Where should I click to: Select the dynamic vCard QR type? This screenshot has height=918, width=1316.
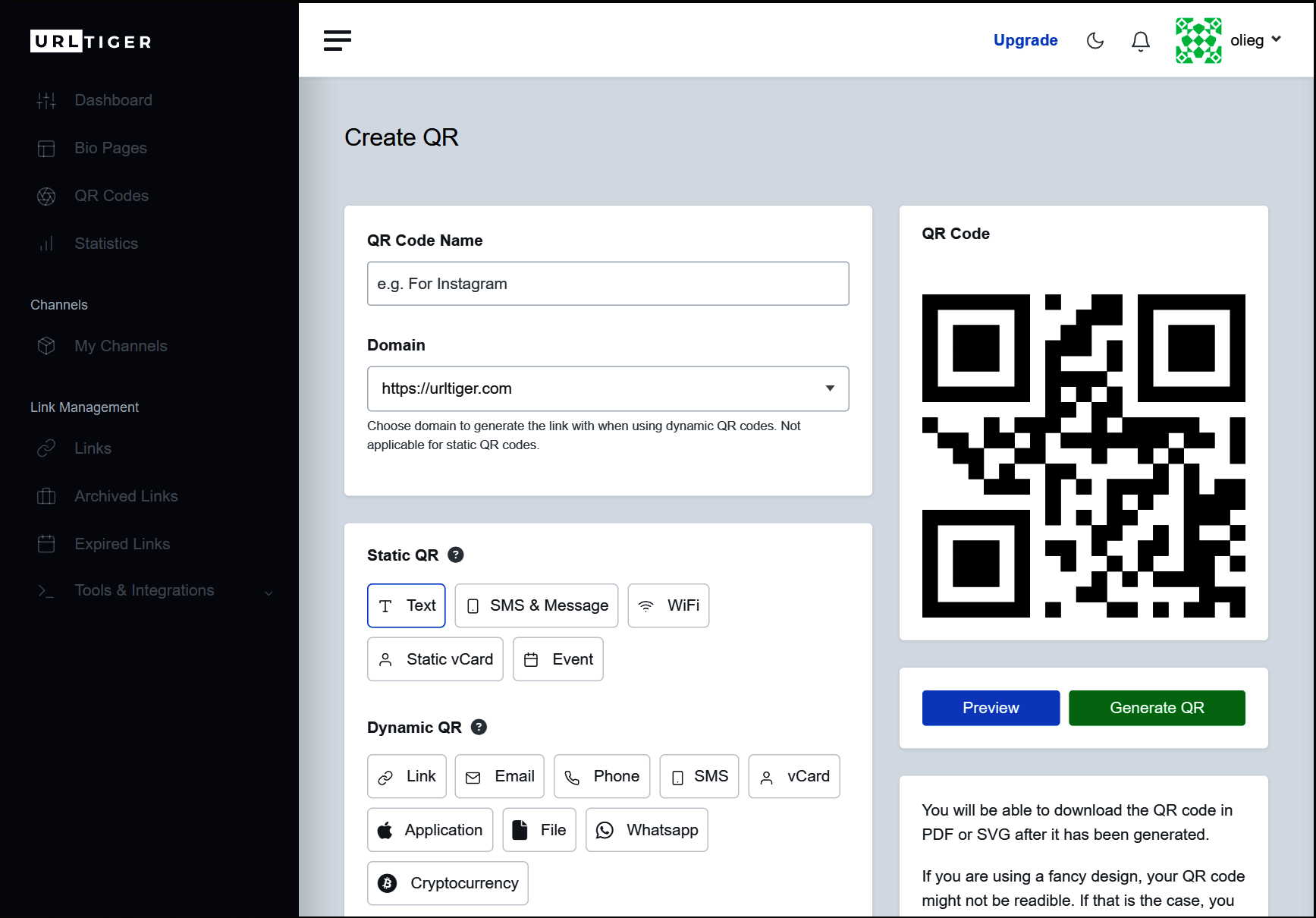pos(794,776)
